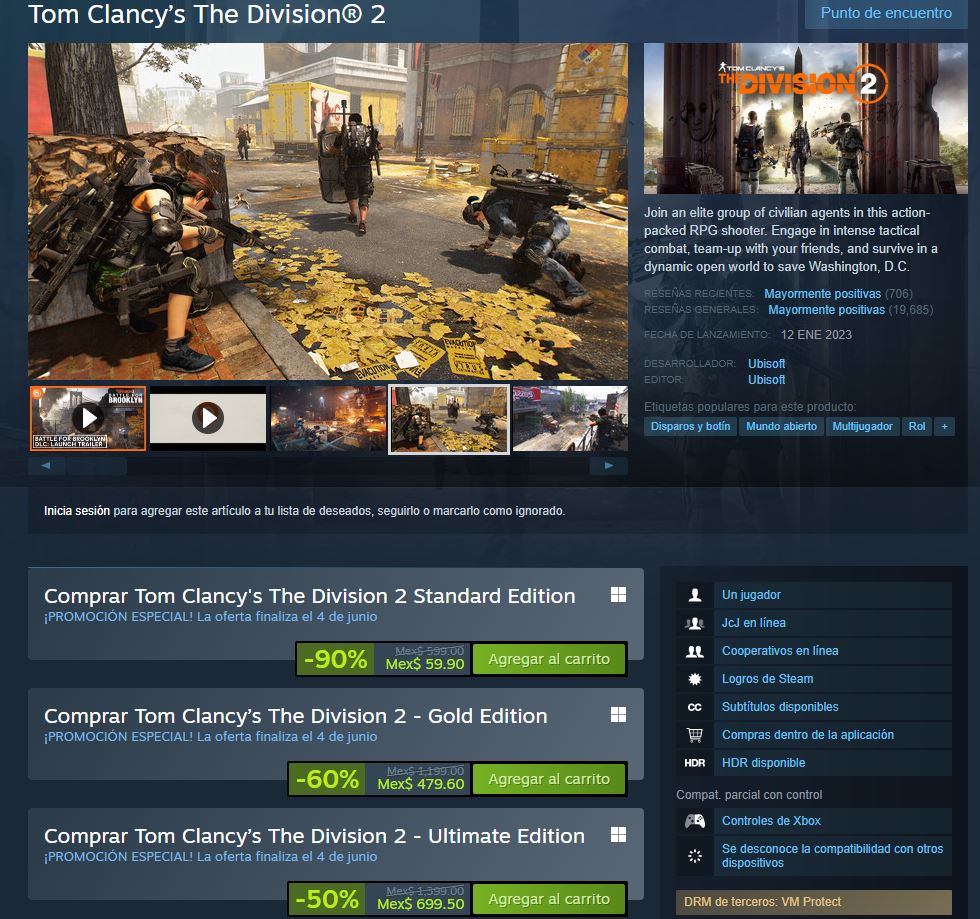Screen dimensions: 980x919
Task: Click the DRM de terceros: VM Protect notice
Action: click(814, 901)
